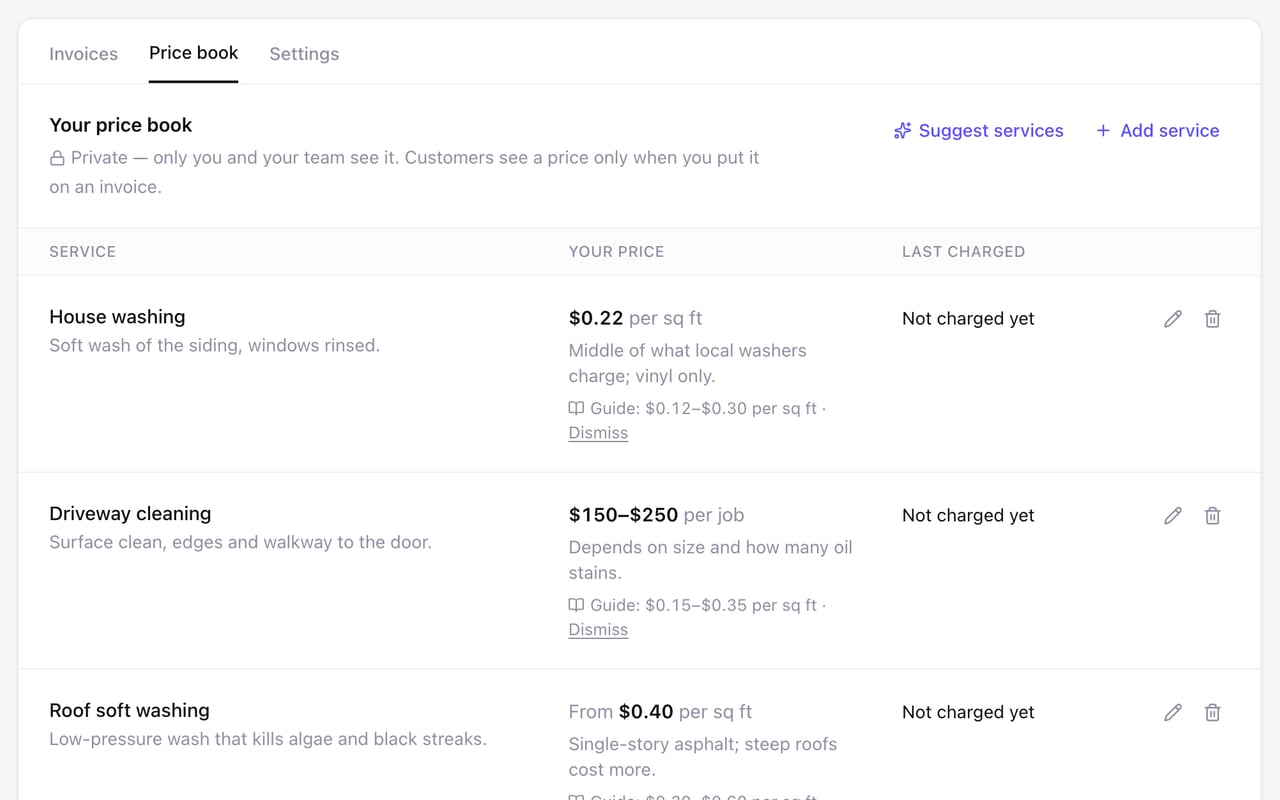
Task: Delete the Driveway cleaning service
Action: click(x=1212, y=516)
